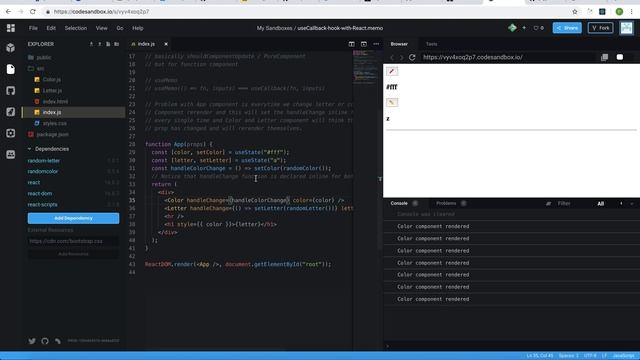640x360 pixels.
Task: Refresh the sandbox preview
Action: click(x=412, y=58)
